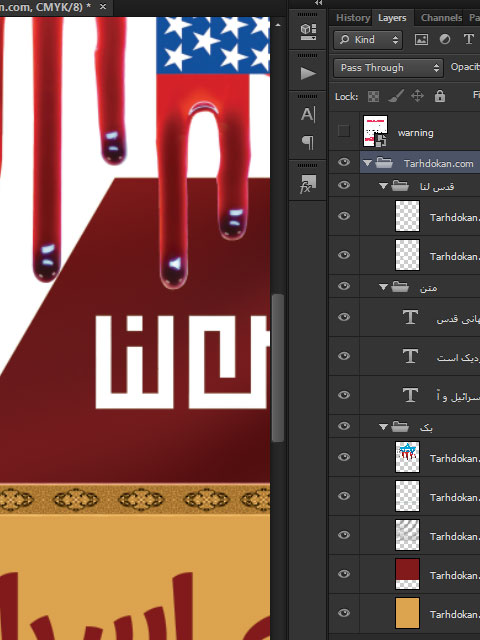Open the Actions panel play icon
480x640 pixels.
[308, 73]
